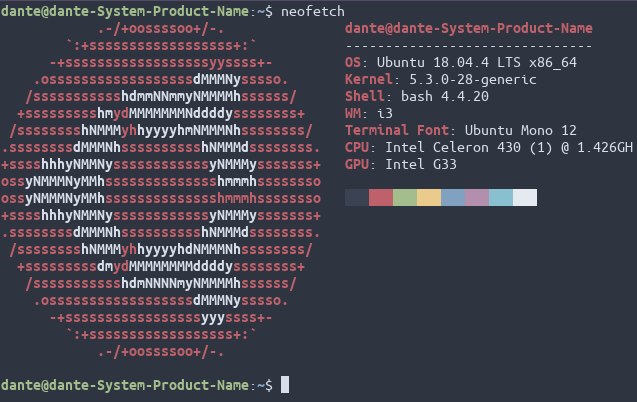Click the cyan palette swatch
The height and width of the screenshot is (402, 637).
[500, 197]
